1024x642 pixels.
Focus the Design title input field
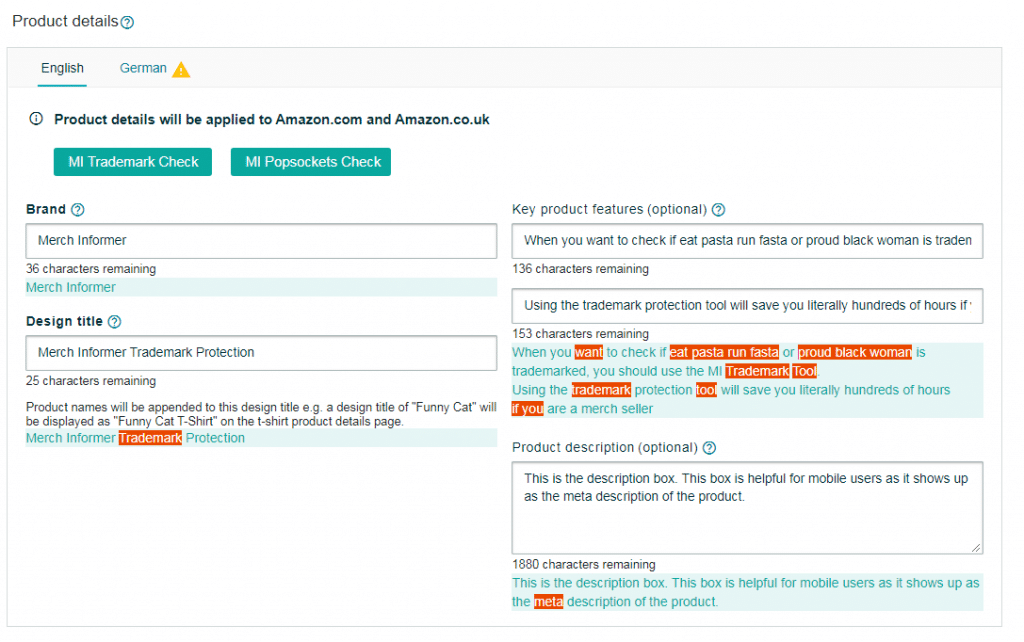click(x=261, y=353)
